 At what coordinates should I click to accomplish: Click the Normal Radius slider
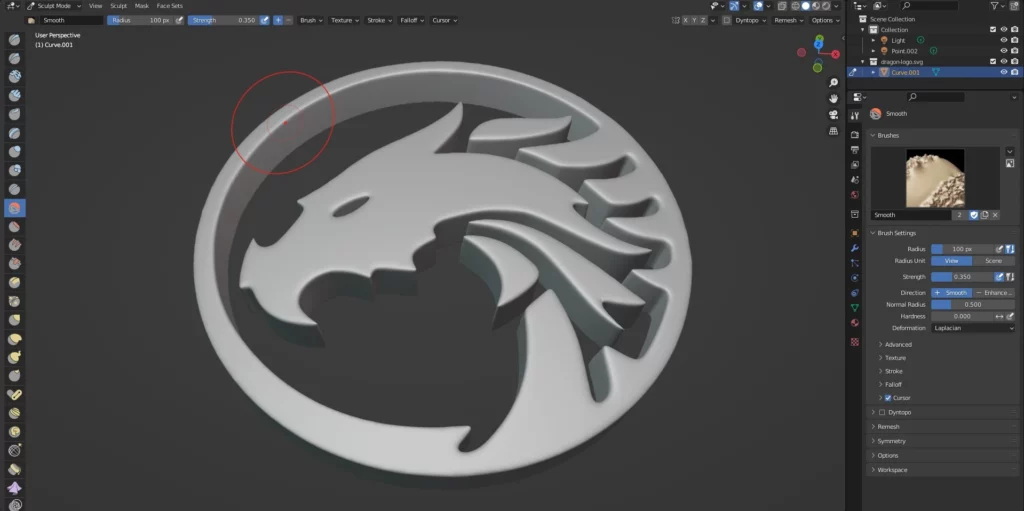(973, 305)
